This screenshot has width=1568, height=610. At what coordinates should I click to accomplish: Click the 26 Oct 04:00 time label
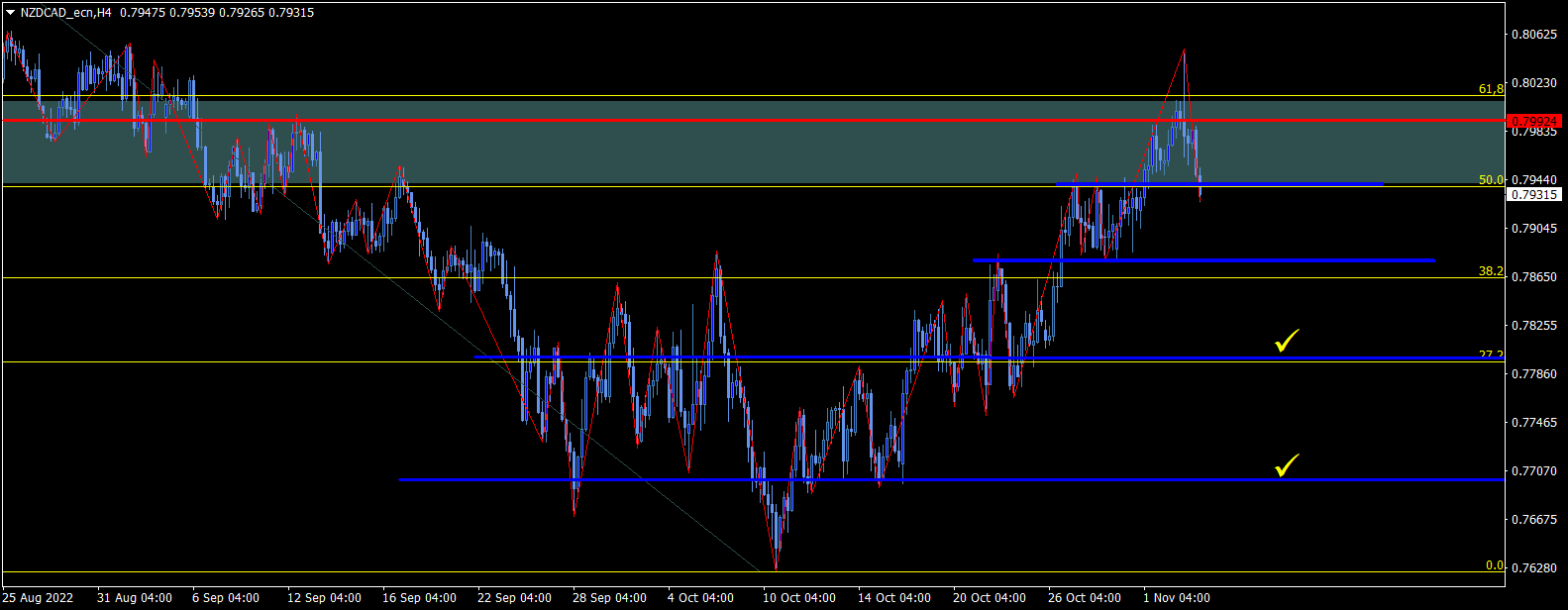click(1085, 598)
